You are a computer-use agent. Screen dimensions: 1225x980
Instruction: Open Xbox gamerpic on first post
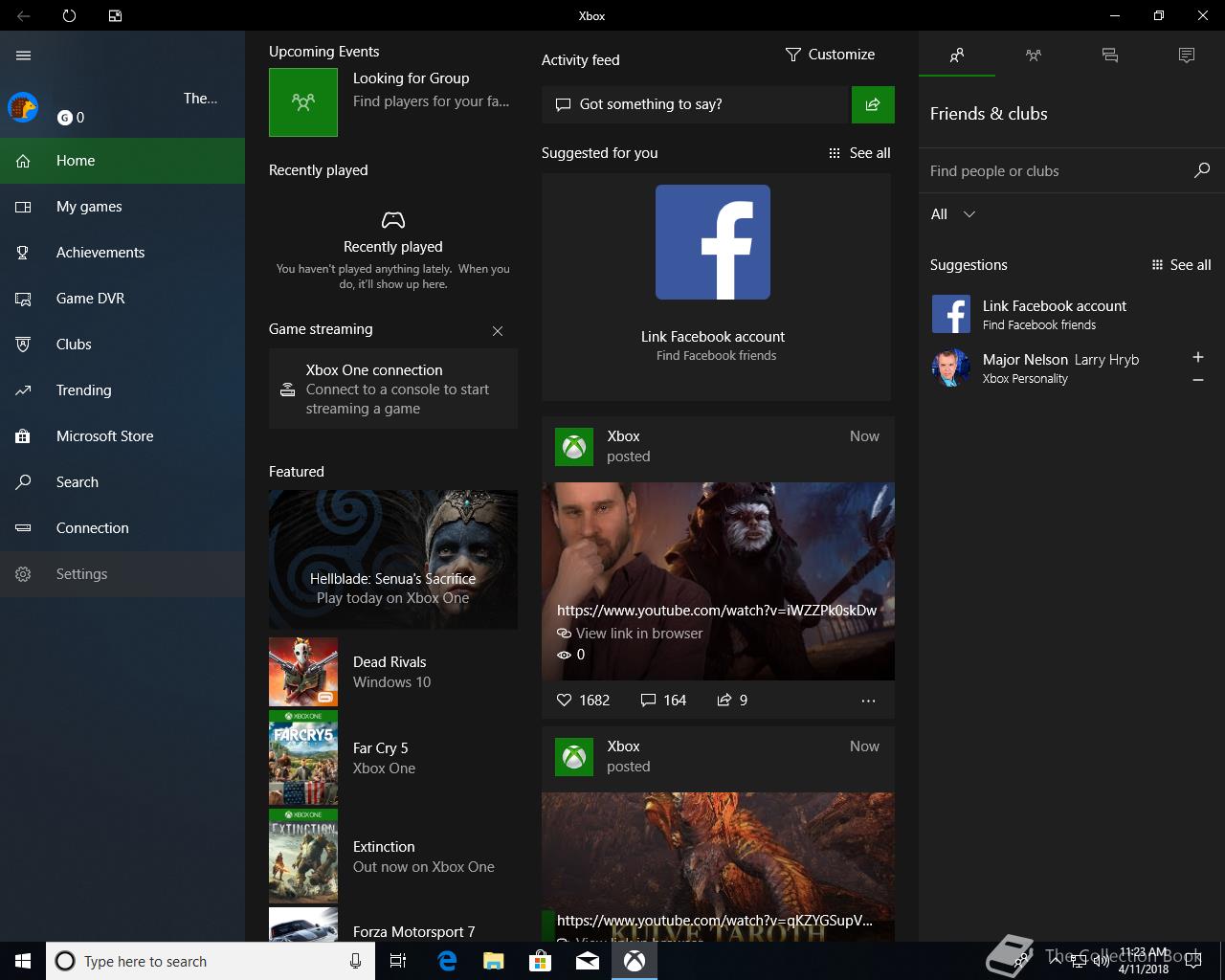[x=574, y=447]
